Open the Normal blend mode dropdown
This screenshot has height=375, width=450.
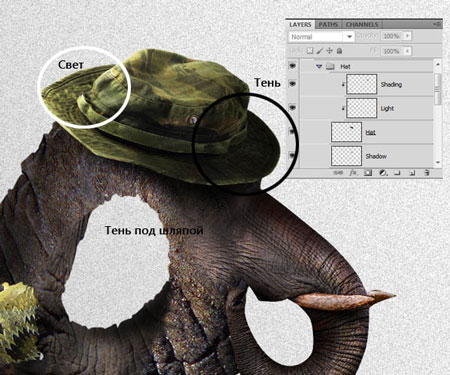coord(321,36)
